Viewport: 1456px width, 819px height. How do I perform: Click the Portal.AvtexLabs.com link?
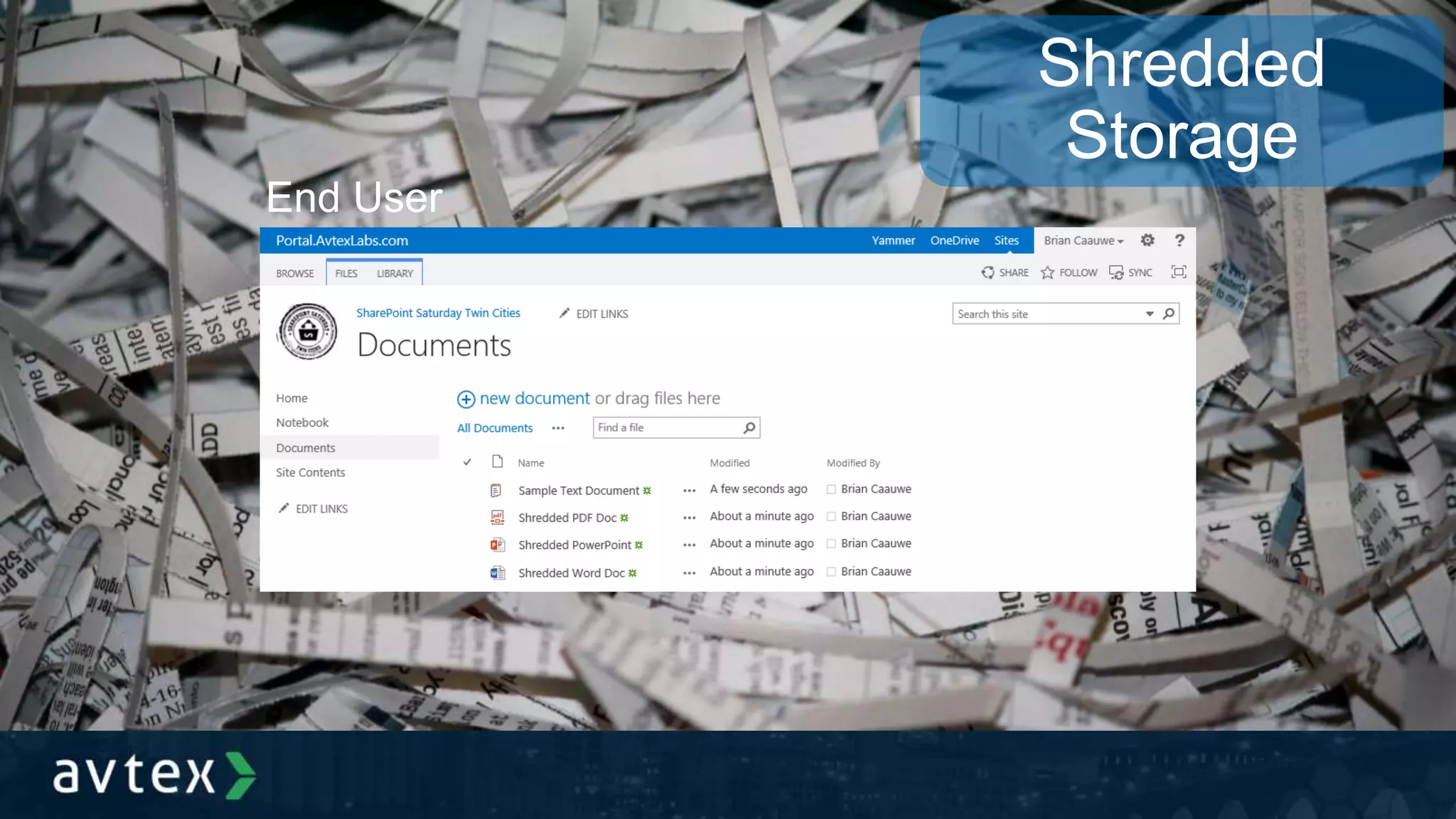342,240
